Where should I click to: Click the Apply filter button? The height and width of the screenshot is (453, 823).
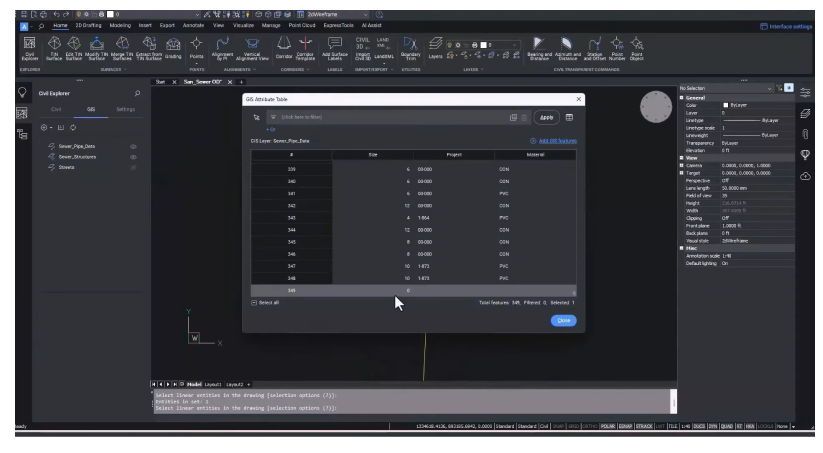(x=546, y=118)
